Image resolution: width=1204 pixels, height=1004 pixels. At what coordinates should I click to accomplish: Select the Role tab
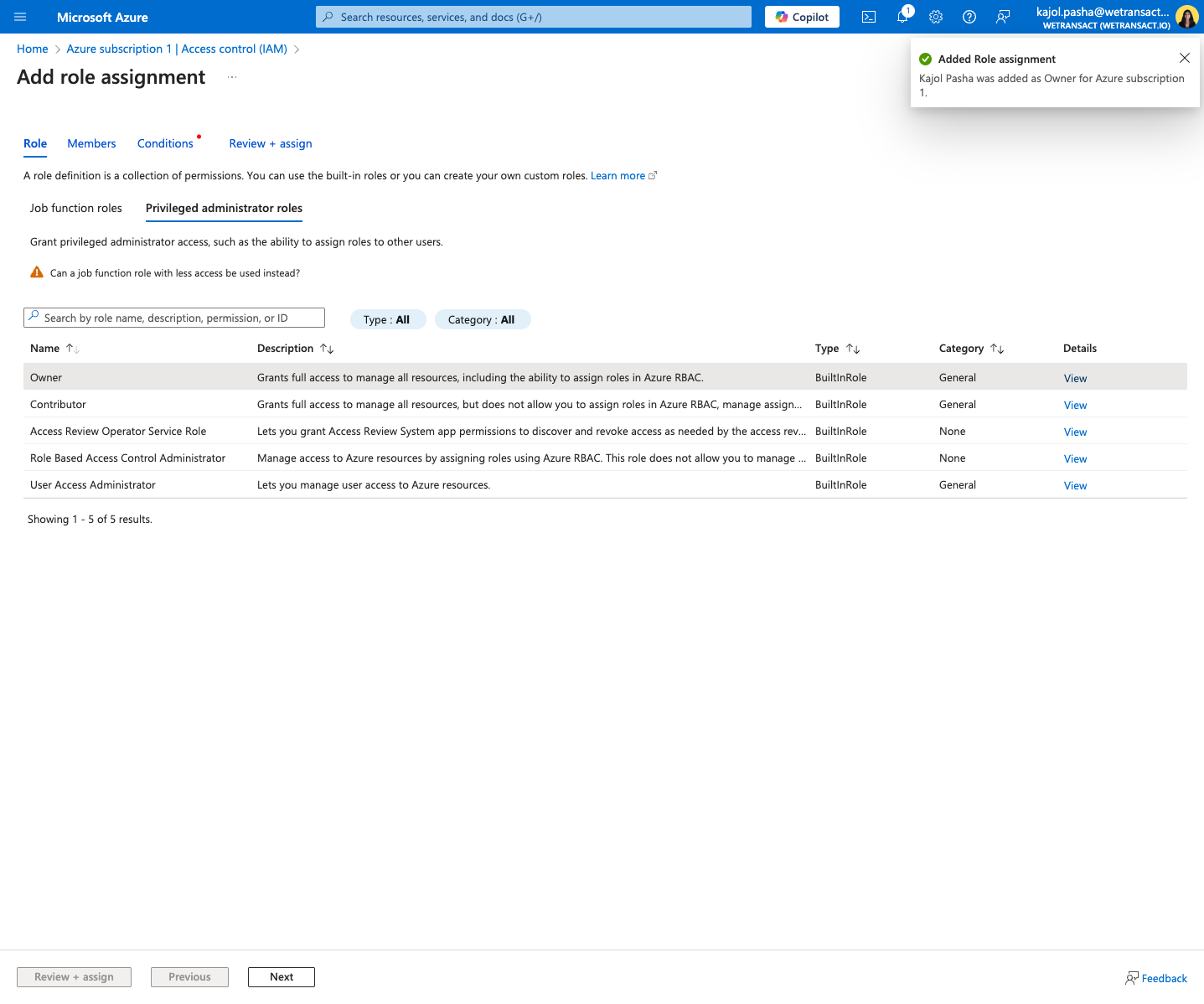point(35,143)
